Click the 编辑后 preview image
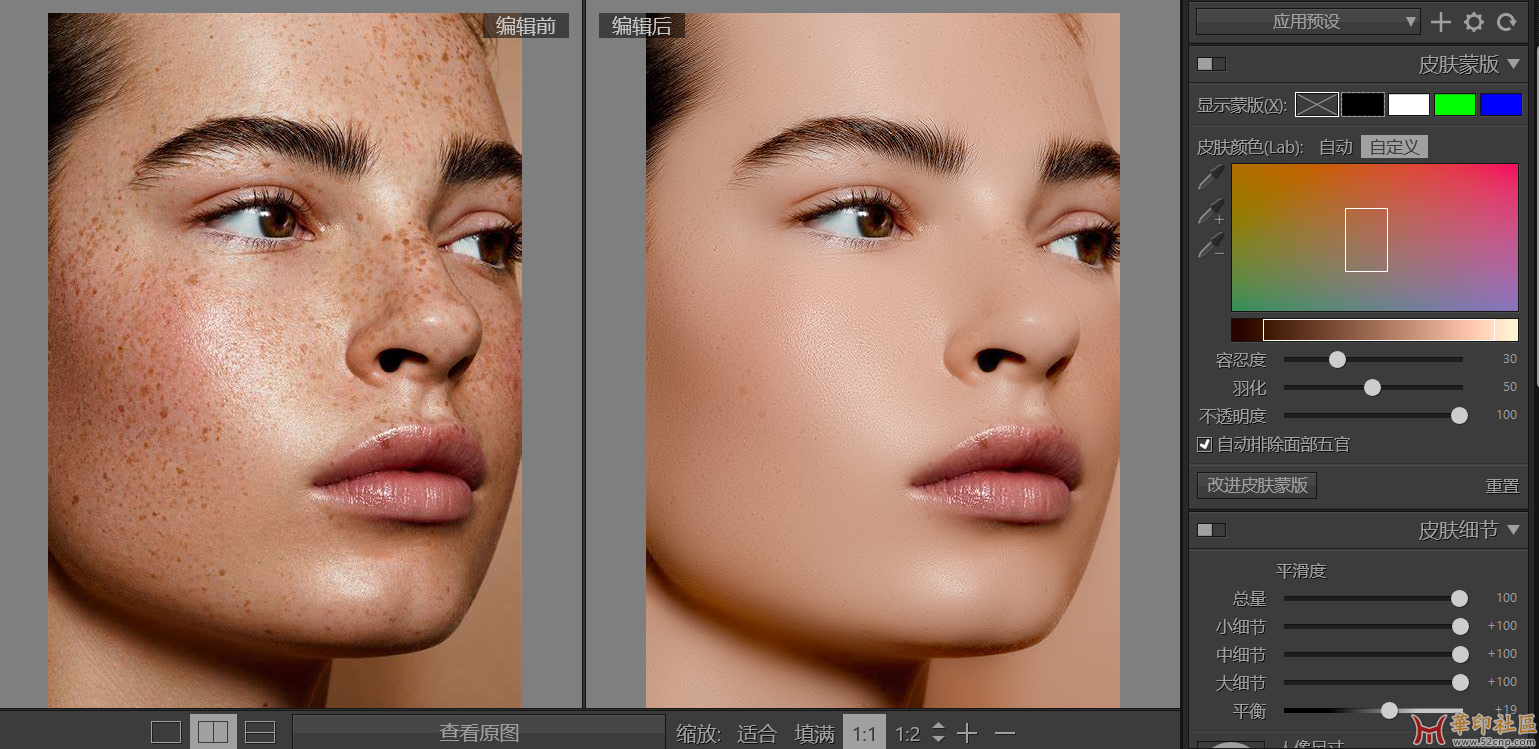The width and height of the screenshot is (1539, 749). pyautogui.click(x=883, y=360)
